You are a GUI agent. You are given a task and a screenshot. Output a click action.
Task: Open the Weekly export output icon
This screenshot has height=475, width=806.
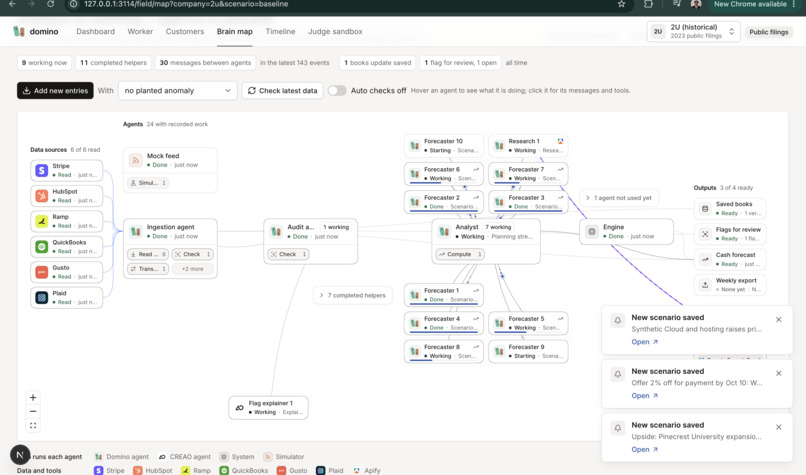tap(705, 285)
